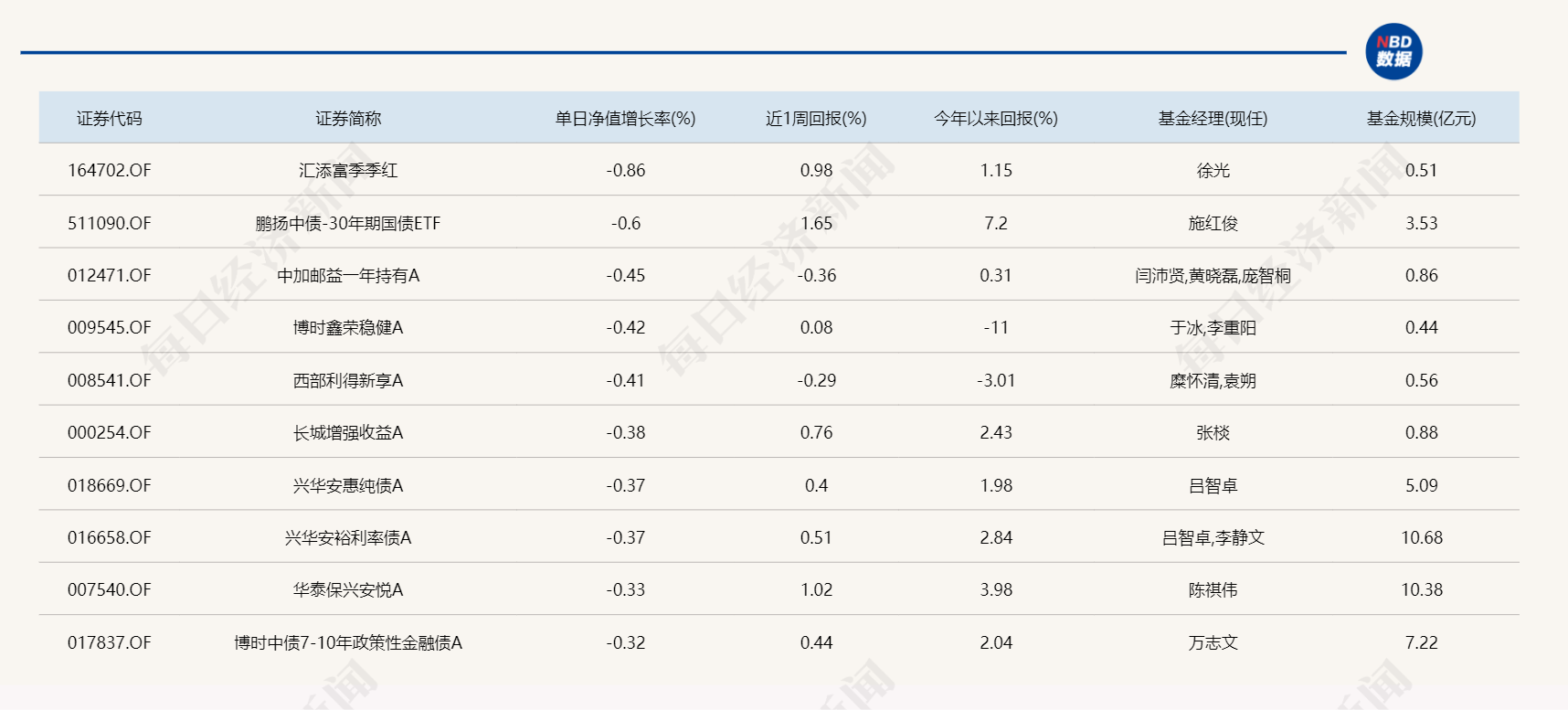1568x710 pixels.
Task: Select code cell 511090.OF
Action: click(110, 223)
